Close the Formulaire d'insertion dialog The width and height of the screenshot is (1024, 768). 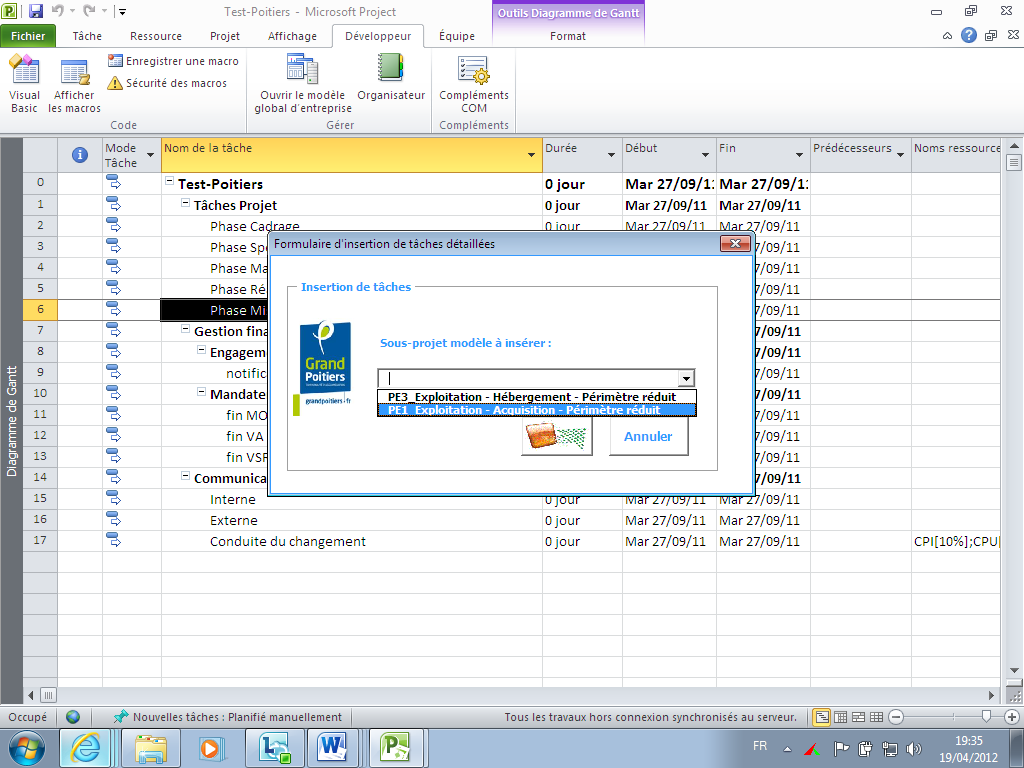tap(735, 244)
